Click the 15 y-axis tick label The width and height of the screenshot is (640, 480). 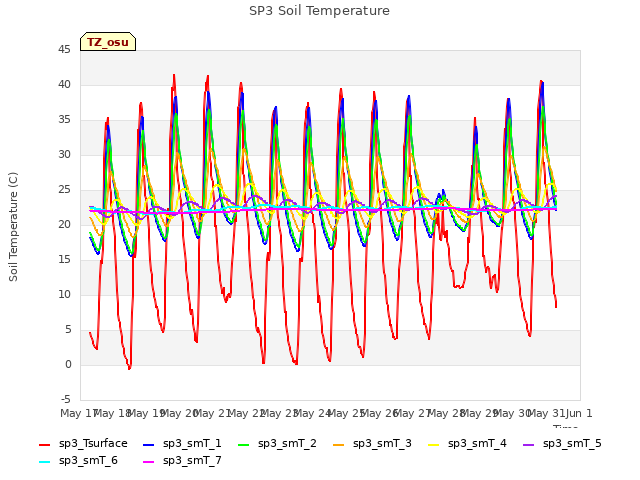[64, 260]
